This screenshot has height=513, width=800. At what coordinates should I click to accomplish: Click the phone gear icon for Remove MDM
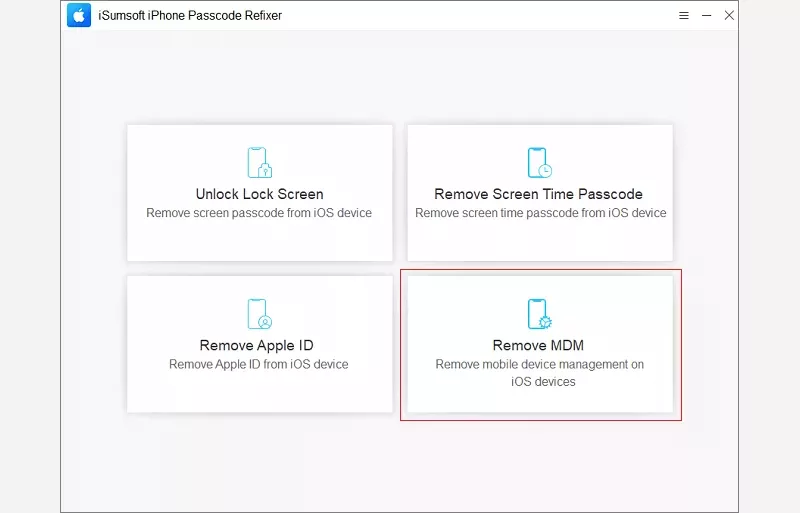540,314
